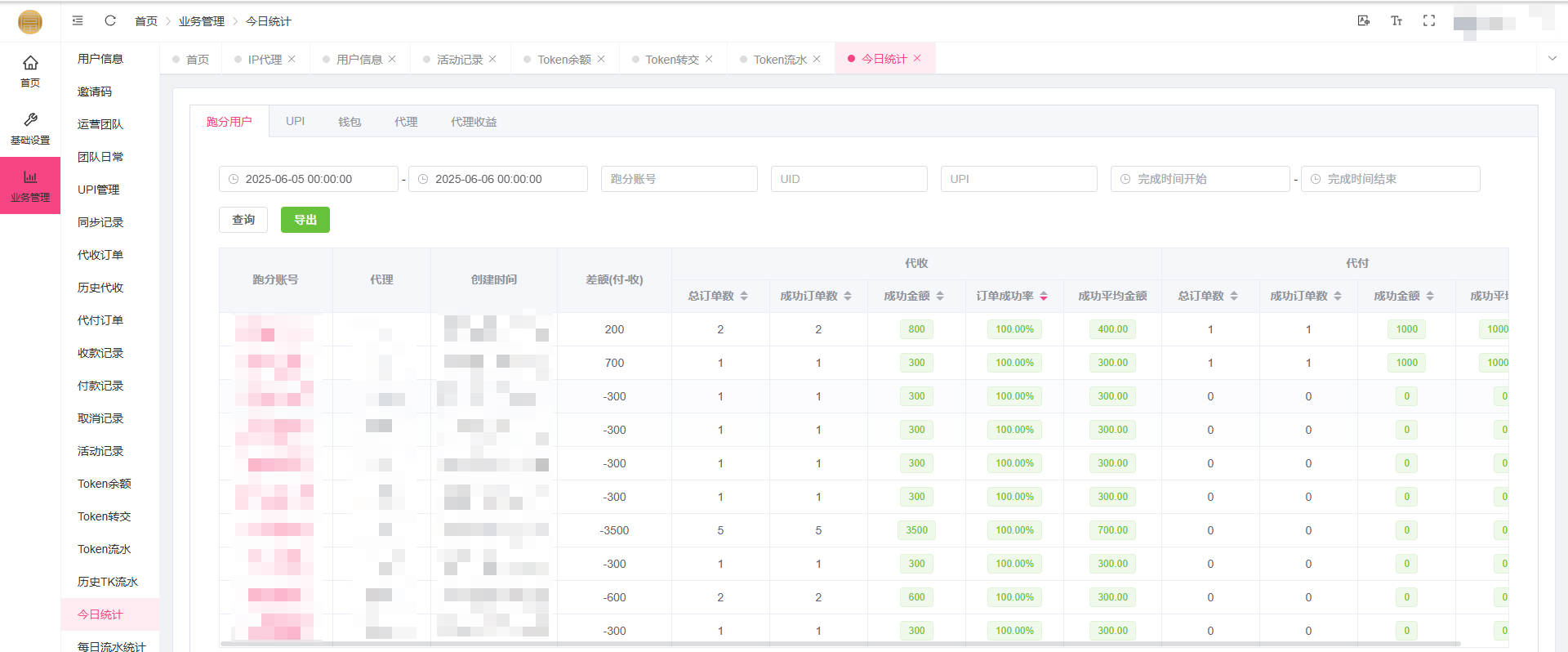Sort 代收 成功金额 column
The height and width of the screenshot is (652, 1568).
click(x=940, y=296)
